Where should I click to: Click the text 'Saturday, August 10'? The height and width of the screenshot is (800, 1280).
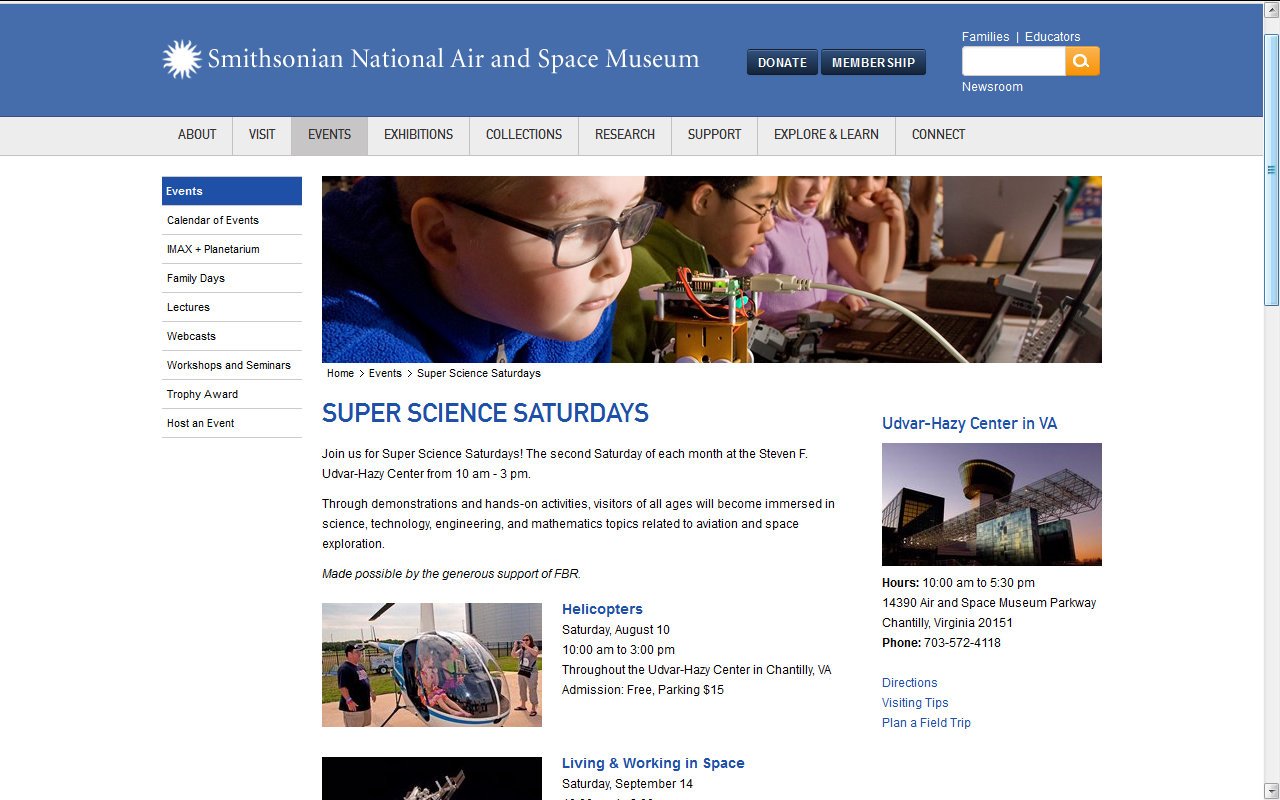pos(616,630)
